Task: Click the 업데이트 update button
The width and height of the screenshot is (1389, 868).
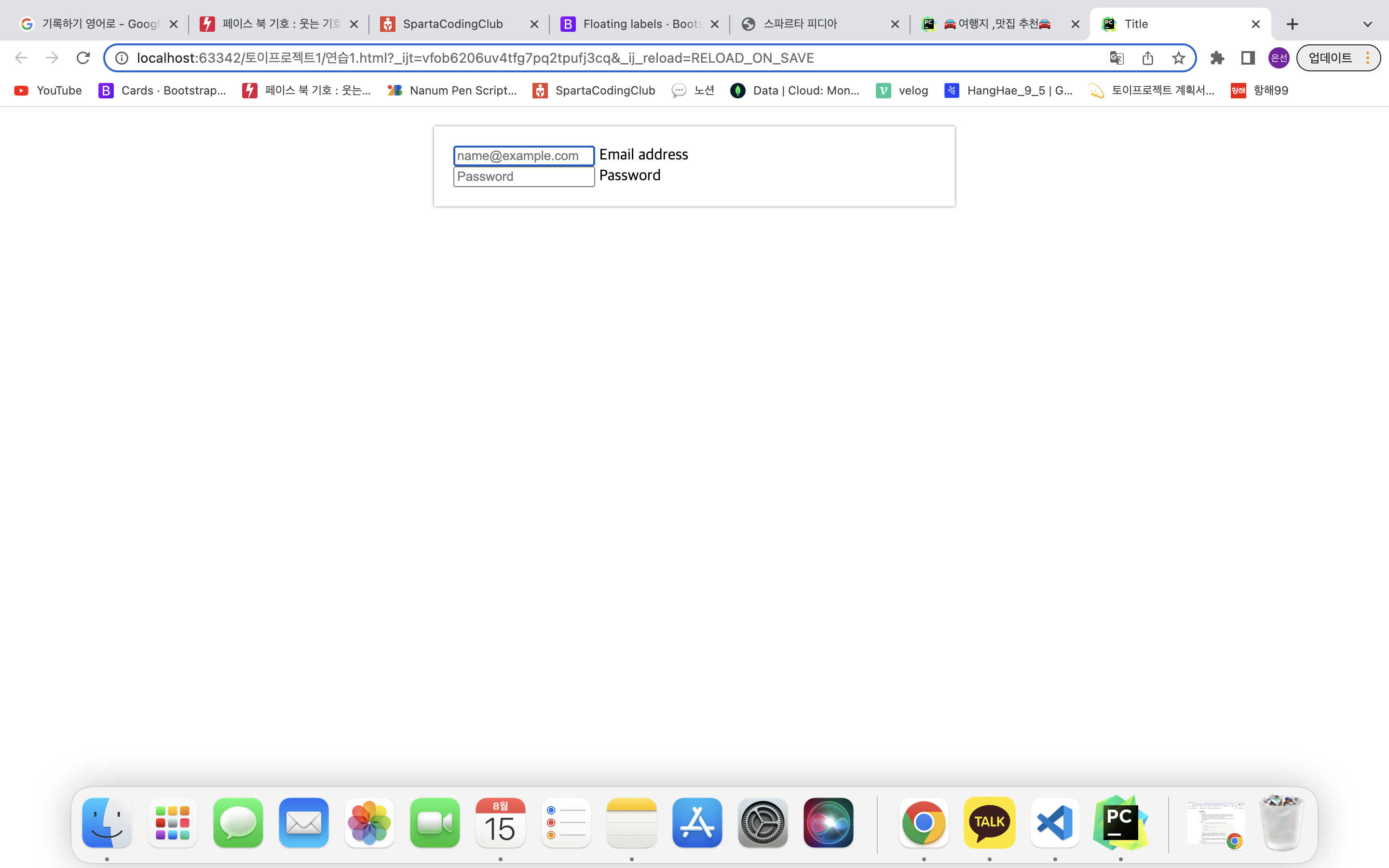Action: [x=1338, y=58]
